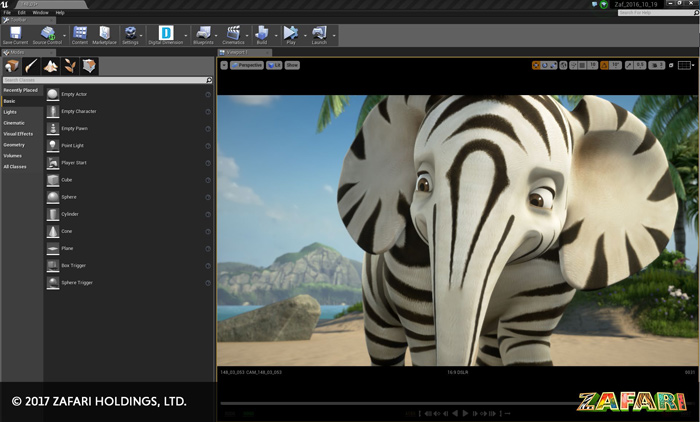Click the Save Current toolbar icon
The image size is (700, 422).
pos(15,33)
